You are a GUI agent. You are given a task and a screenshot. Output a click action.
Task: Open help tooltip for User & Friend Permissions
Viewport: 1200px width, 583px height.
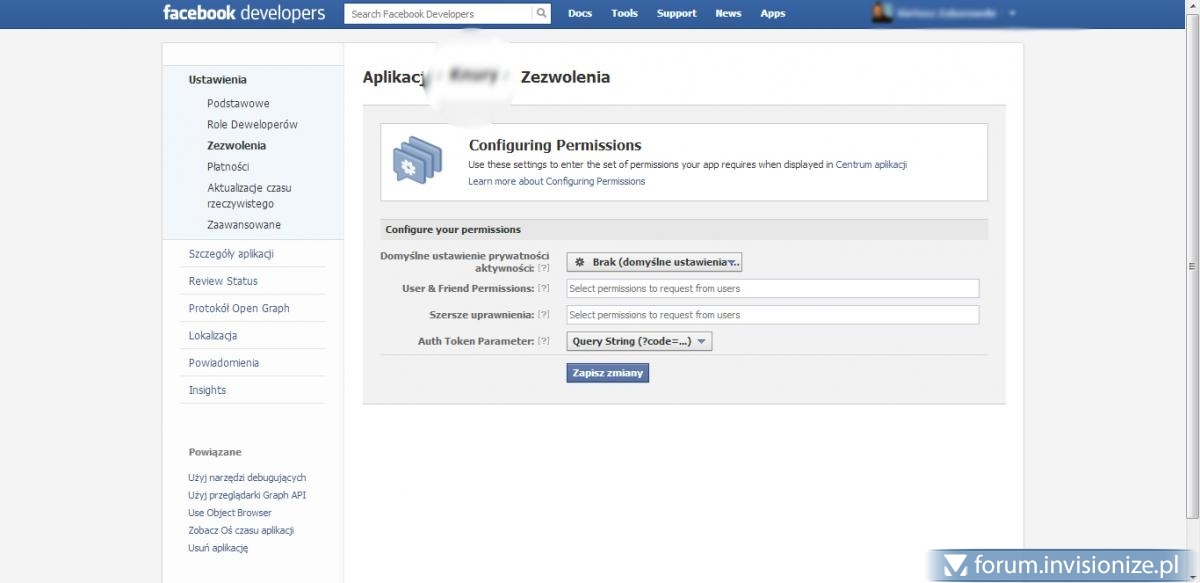pos(544,288)
